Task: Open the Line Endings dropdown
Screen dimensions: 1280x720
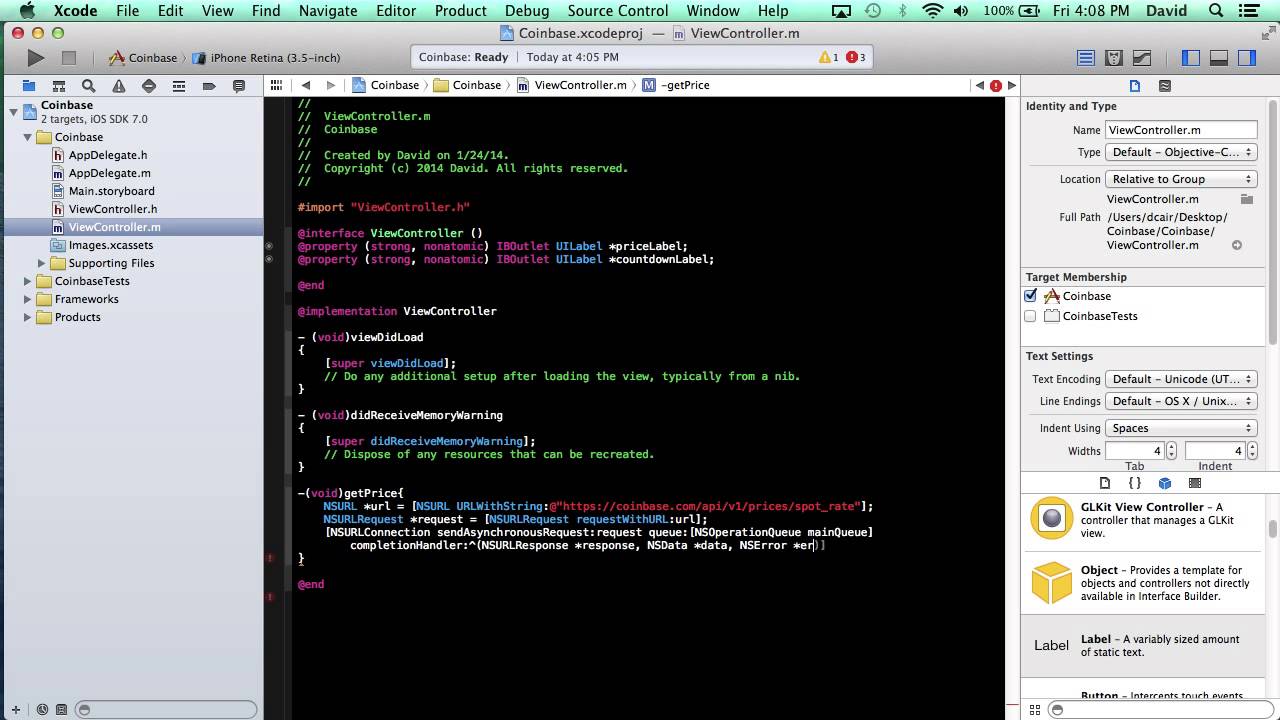Action: pyautogui.click(x=1181, y=401)
